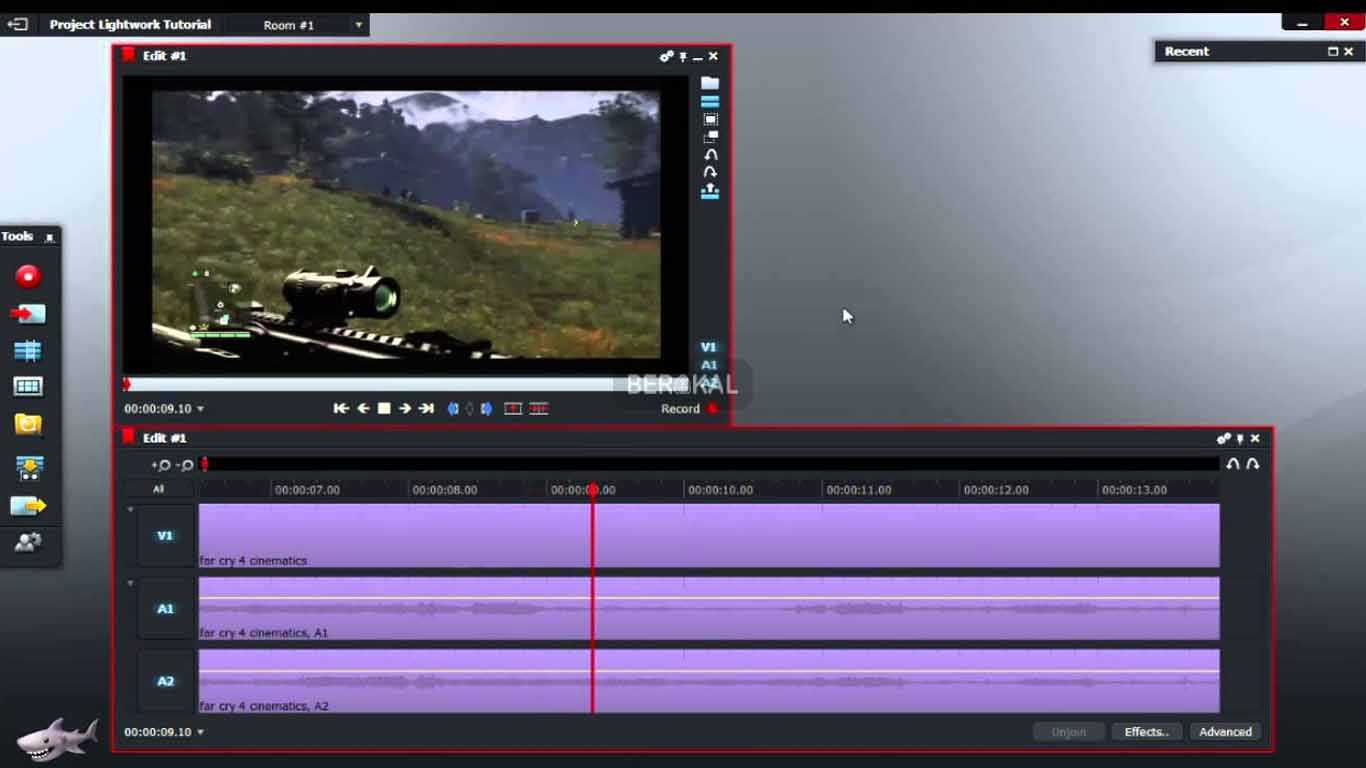The width and height of the screenshot is (1366, 768).
Task: Jump to the next cut in viewer
Action: coord(426,408)
